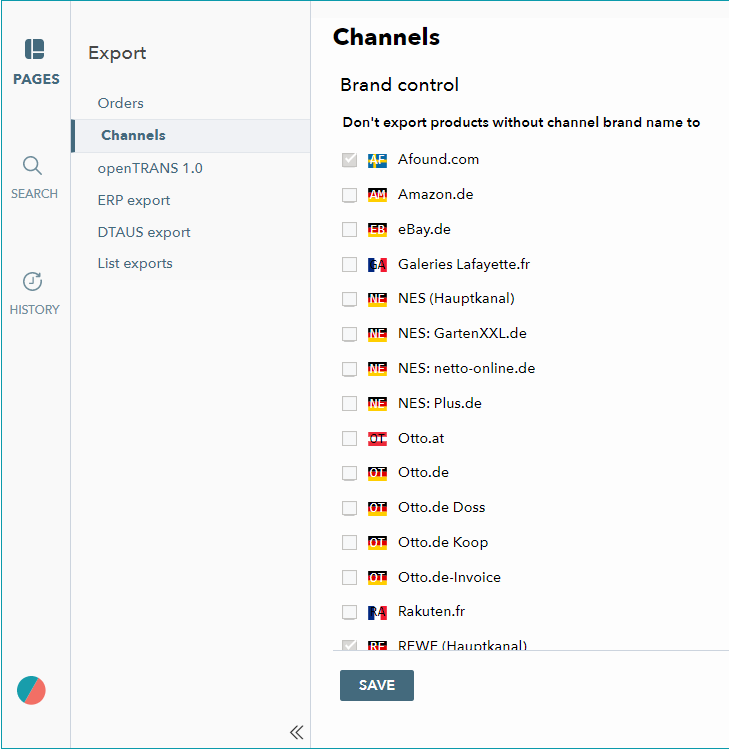The height and width of the screenshot is (749, 729).
Task: Click the Otto.de Doss flag icon
Action: (x=377, y=508)
